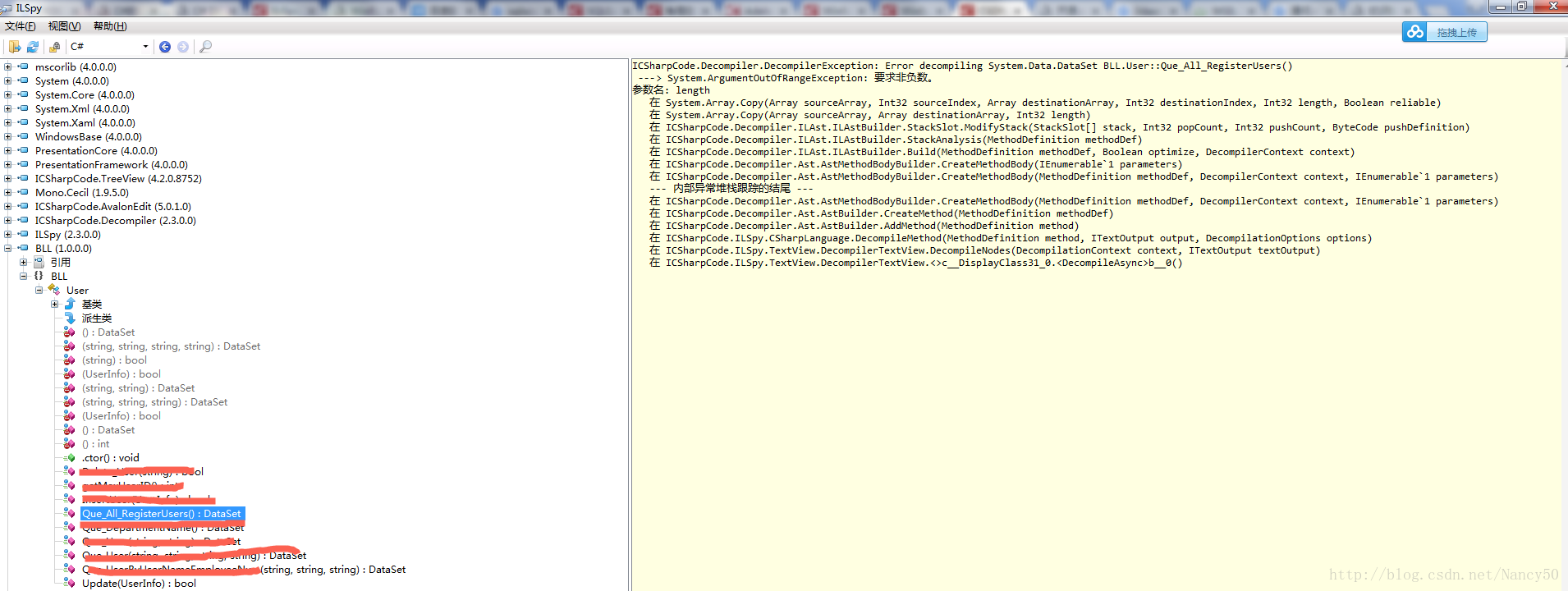
Task: Expand the System.Core assembly node
Action: (x=7, y=95)
